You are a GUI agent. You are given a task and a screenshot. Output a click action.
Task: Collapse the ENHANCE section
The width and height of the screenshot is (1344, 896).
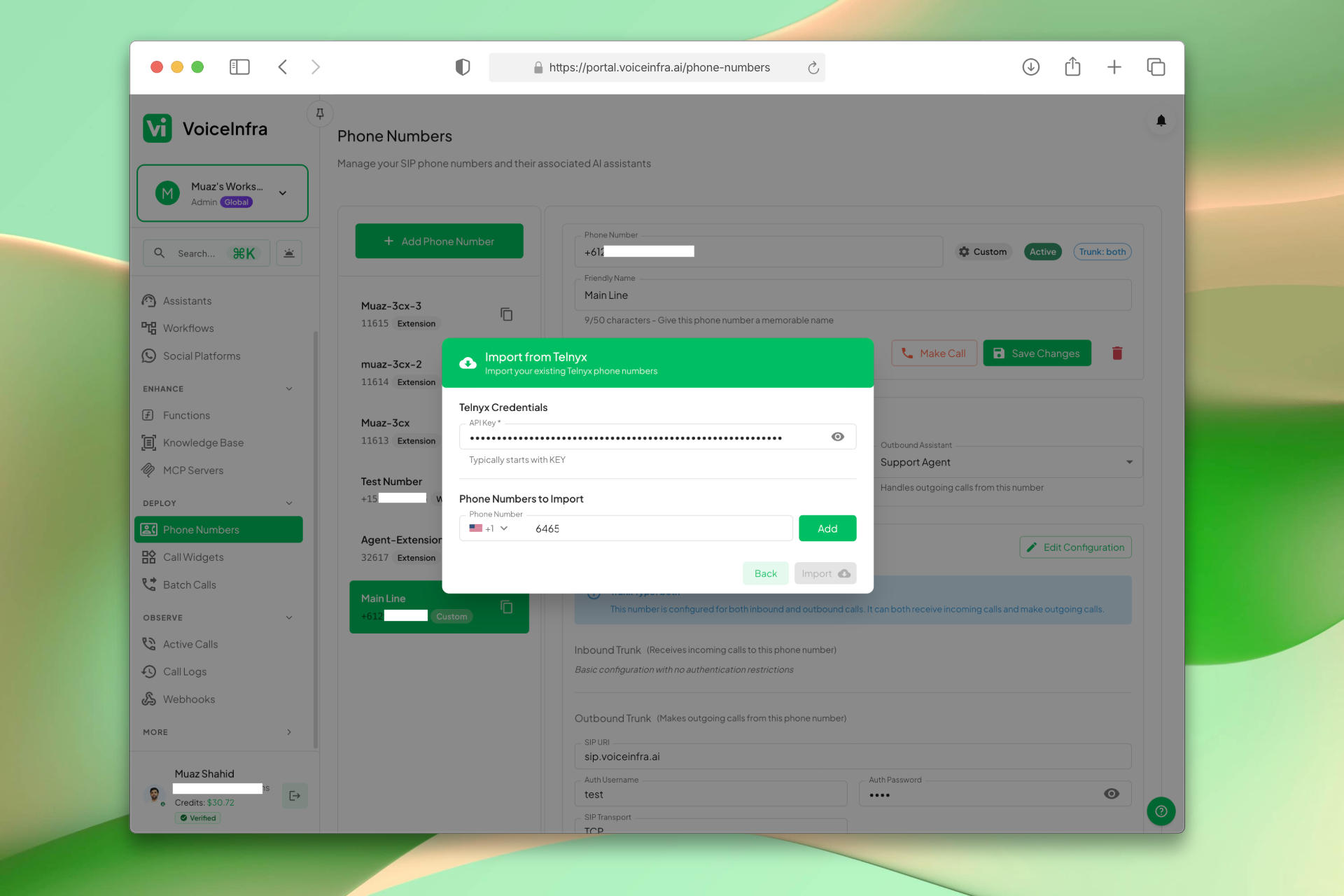[x=289, y=389]
